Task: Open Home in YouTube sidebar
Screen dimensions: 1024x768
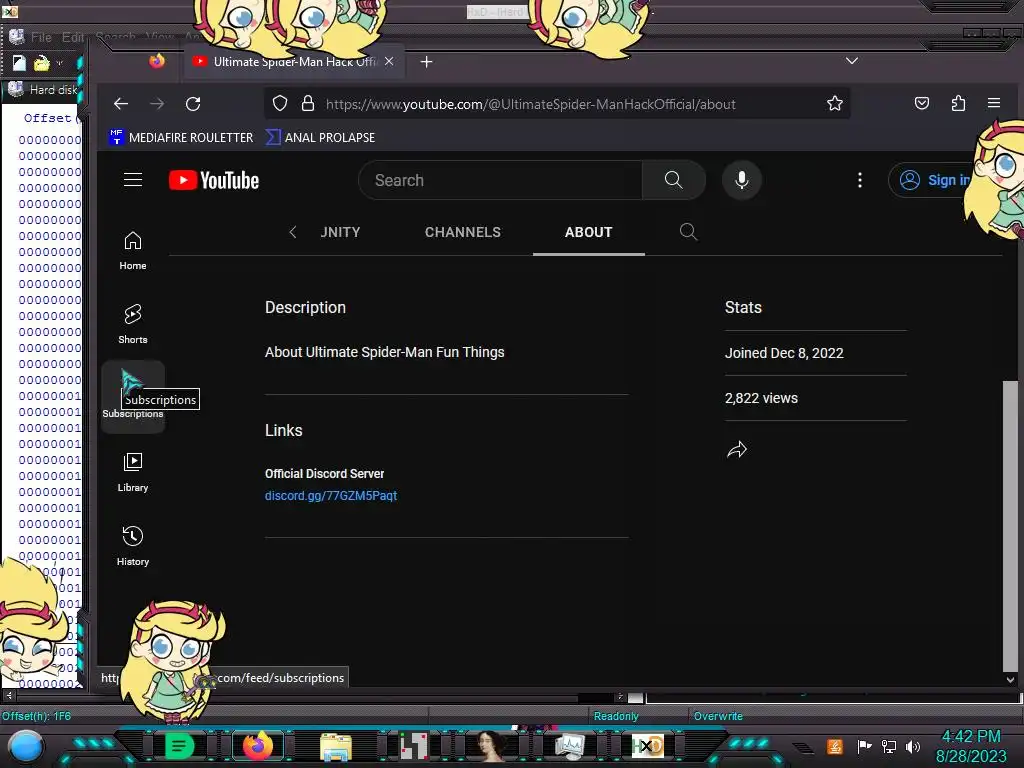Action: coord(133,251)
